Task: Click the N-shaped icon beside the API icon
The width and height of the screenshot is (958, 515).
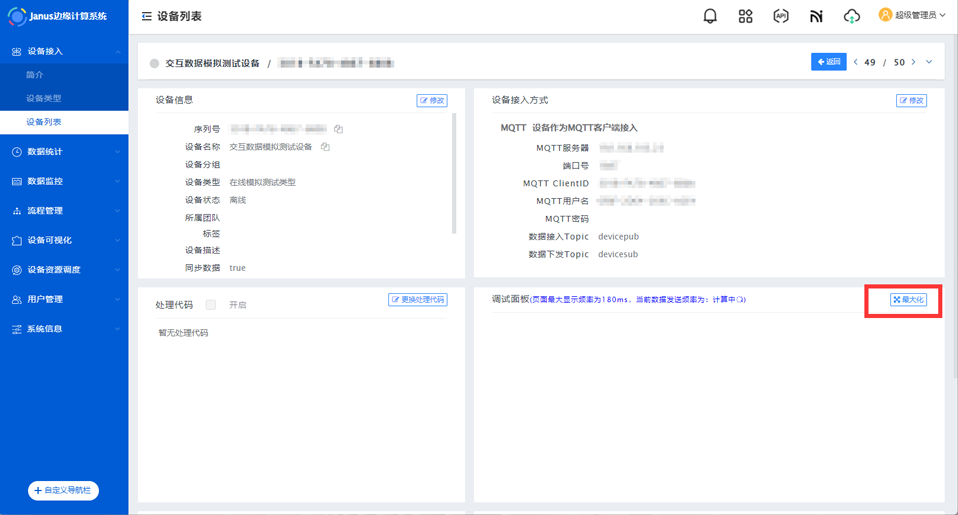Action: point(816,16)
